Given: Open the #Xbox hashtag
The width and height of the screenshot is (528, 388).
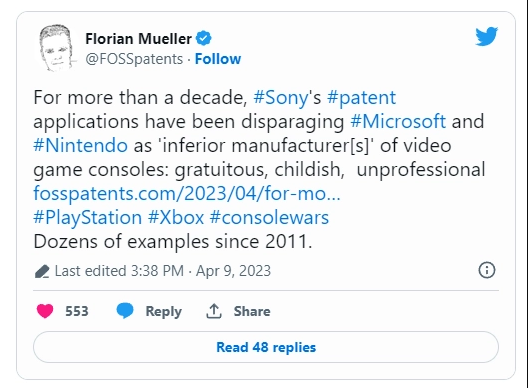Looking at the screenshot, I should [x=176, y=218].
